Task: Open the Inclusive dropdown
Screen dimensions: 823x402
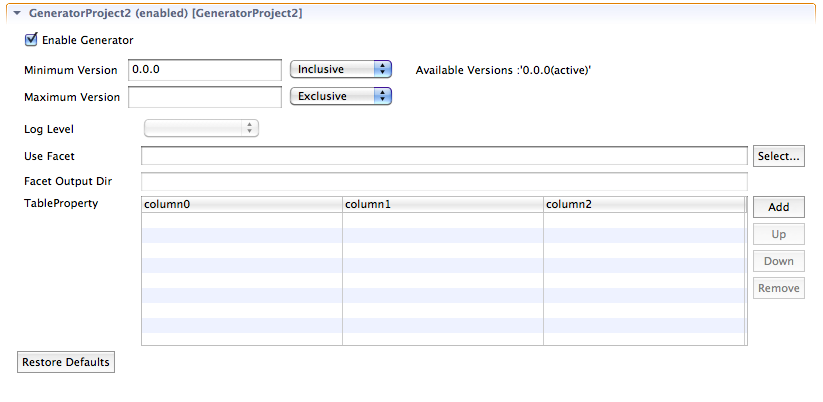Action: (341, 69)
